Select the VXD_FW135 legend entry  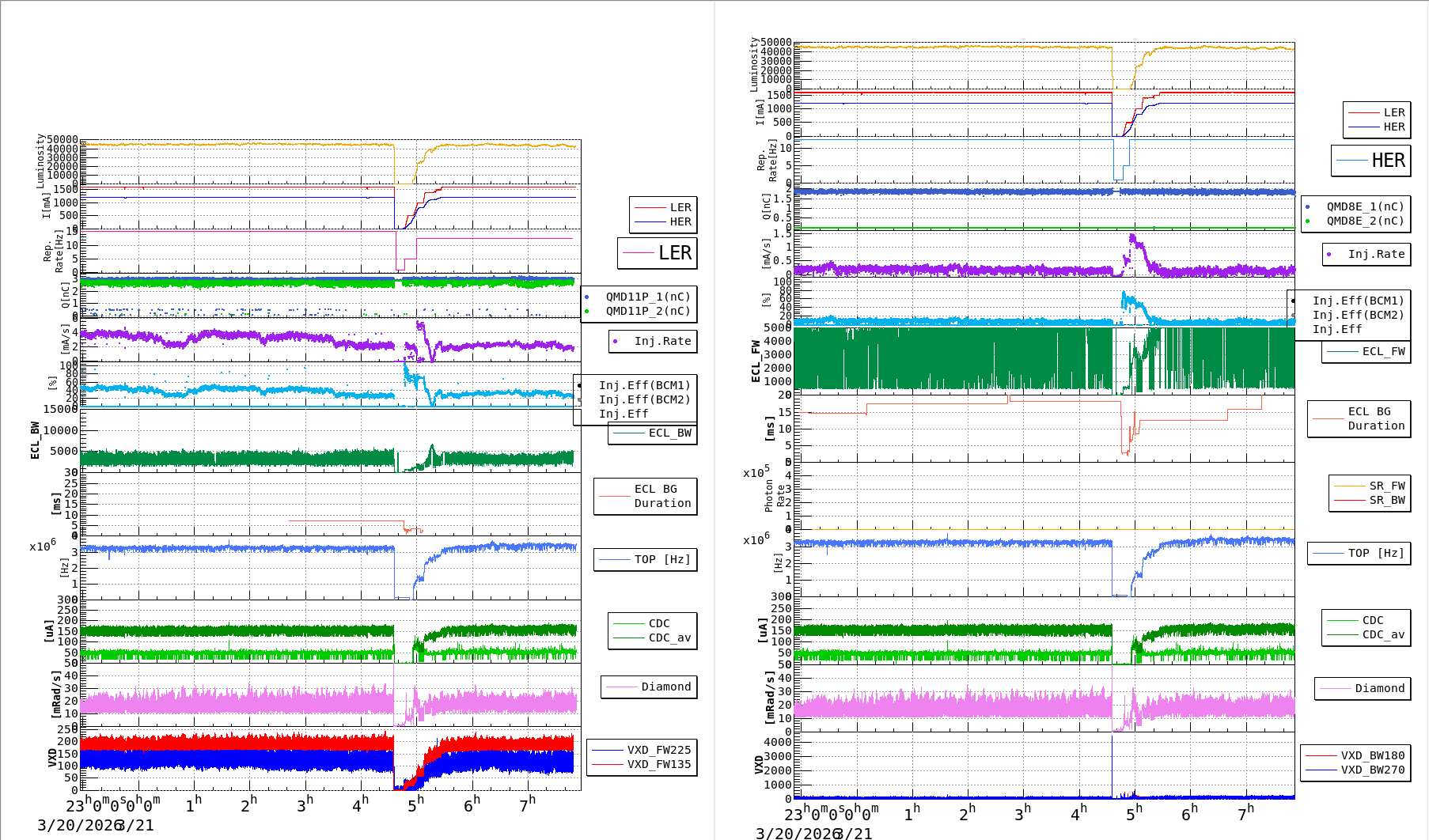click(658, 764)
